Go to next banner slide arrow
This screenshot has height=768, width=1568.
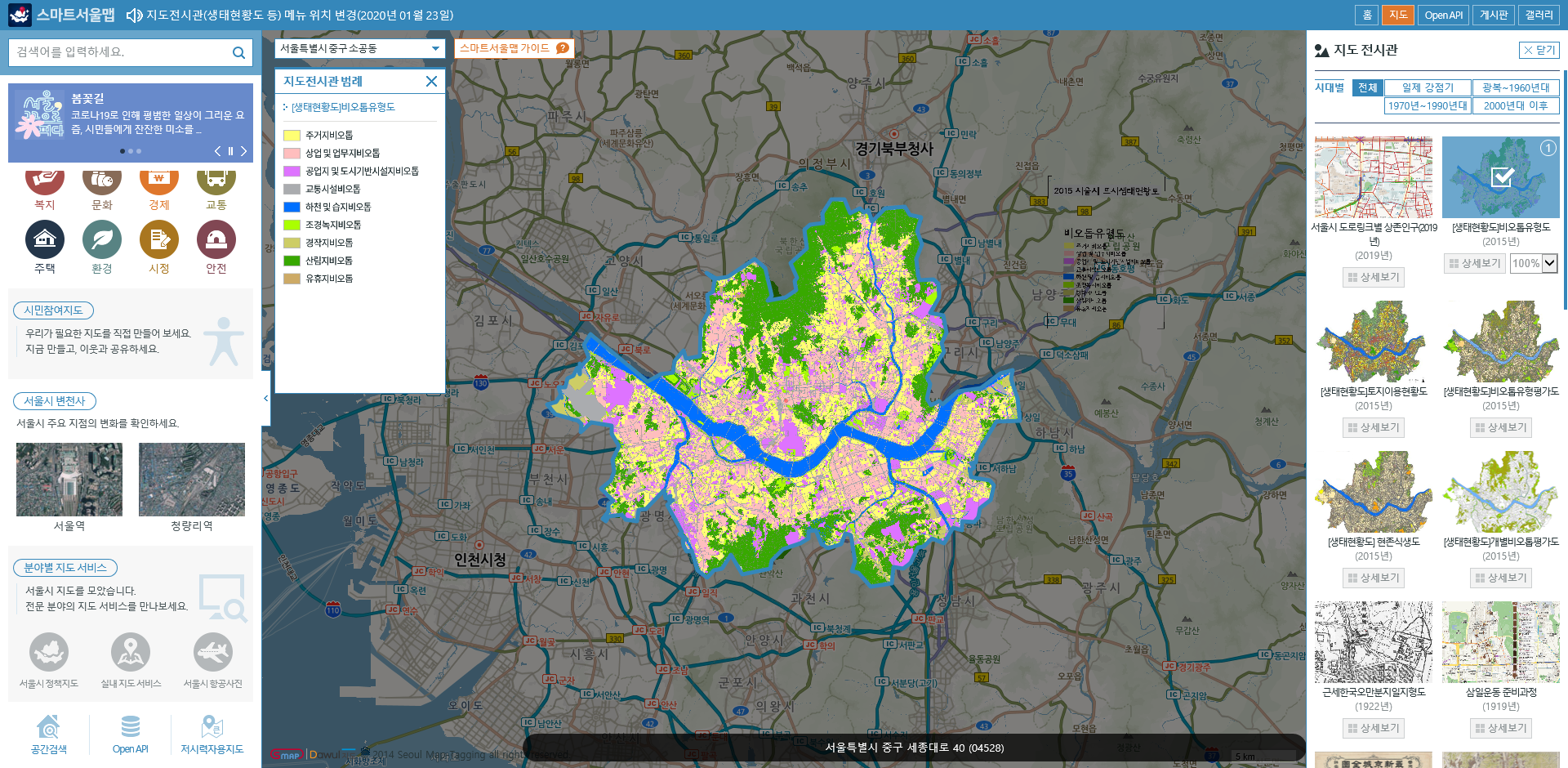(x=243, y=151)
